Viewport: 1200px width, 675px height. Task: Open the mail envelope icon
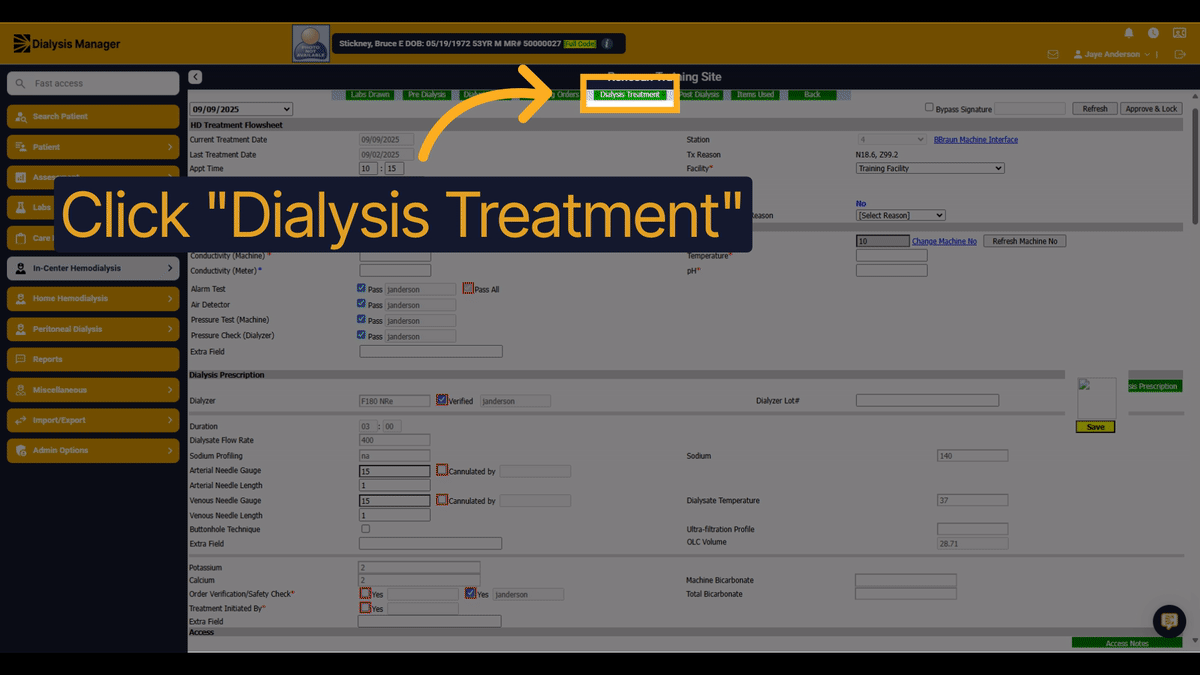pos(1052,54)
